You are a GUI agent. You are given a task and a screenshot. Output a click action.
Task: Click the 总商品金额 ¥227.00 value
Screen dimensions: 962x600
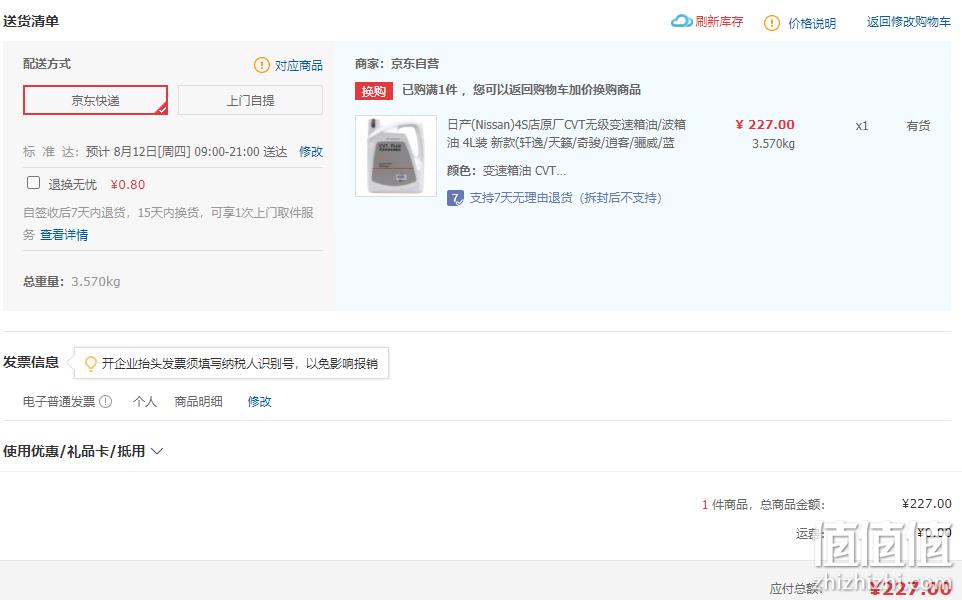(926, 504)
